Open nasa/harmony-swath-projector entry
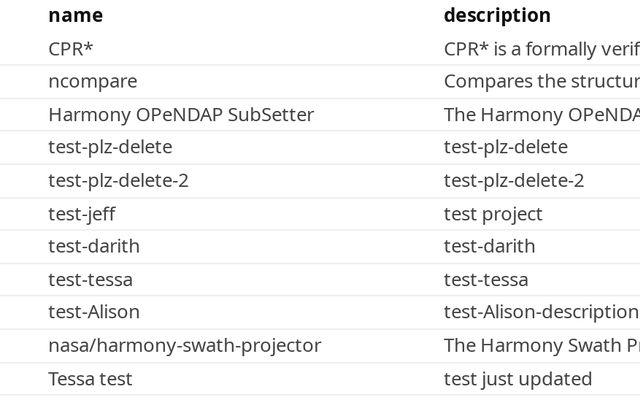Viewport: 640px width, 400px height. pyautogui.click(x=185, y=346)
